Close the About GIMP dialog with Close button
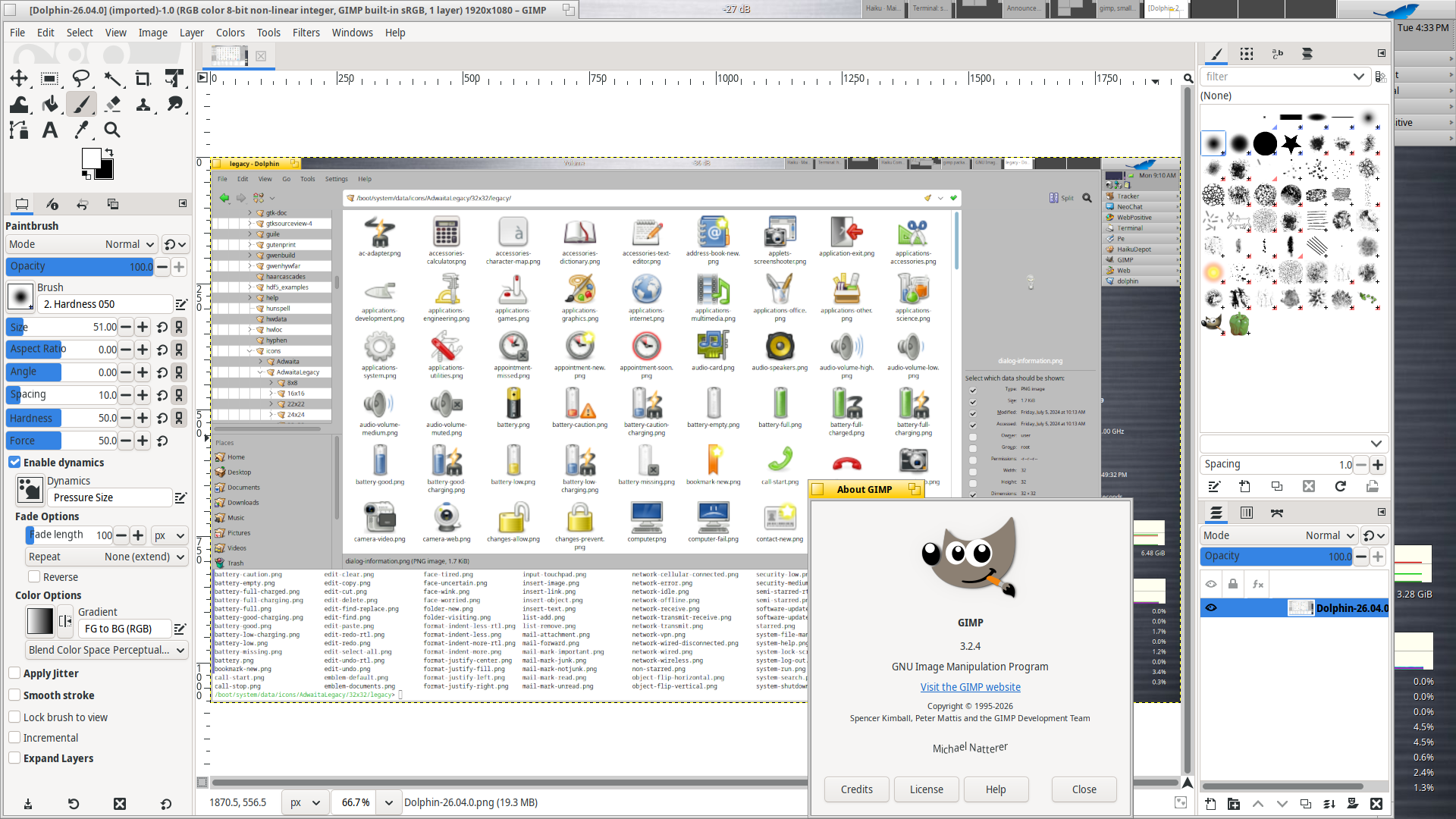 (x=1084, y=789)
